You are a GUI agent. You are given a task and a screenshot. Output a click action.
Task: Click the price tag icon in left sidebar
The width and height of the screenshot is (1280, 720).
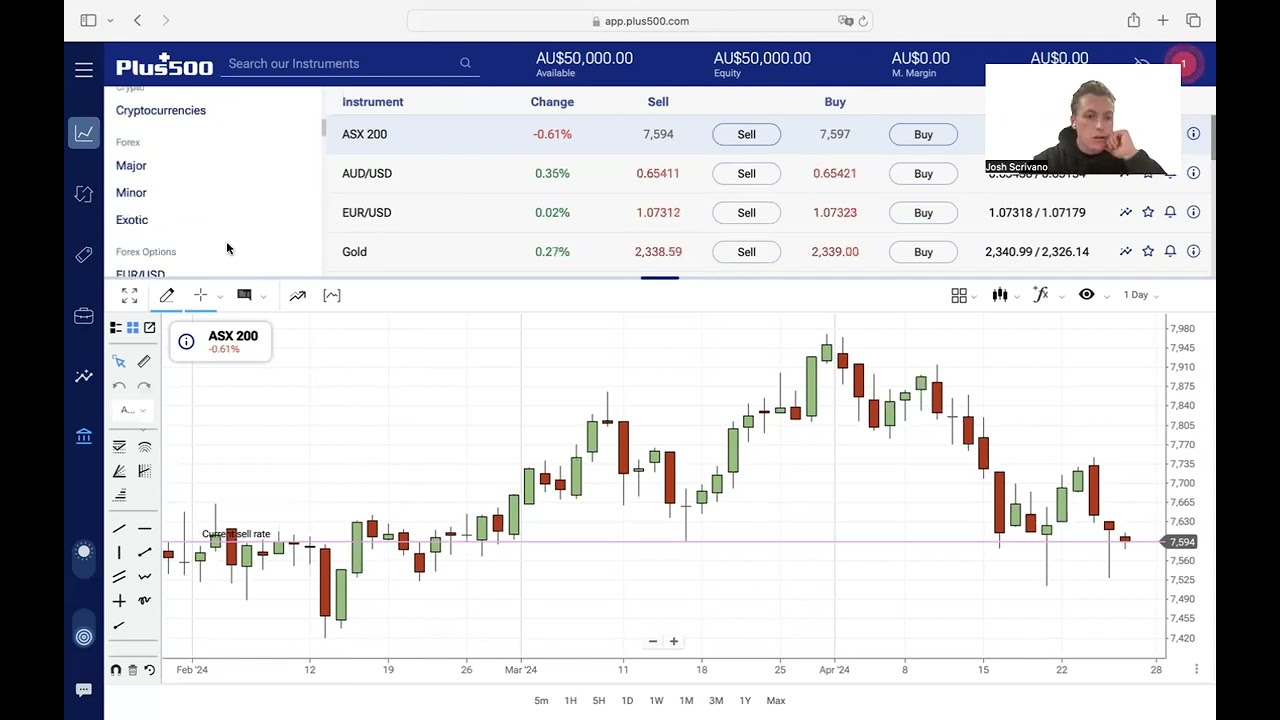[x=84, y=255]
